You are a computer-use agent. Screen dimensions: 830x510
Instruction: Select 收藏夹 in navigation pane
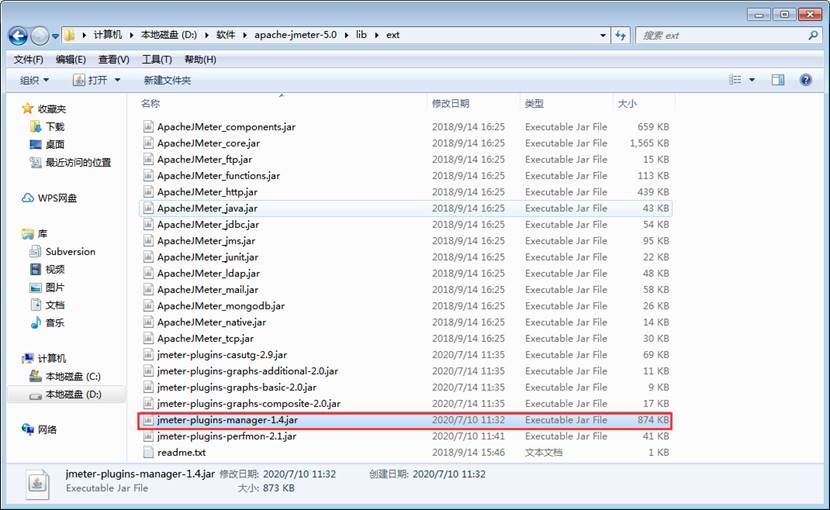click(x=52, y=109)
